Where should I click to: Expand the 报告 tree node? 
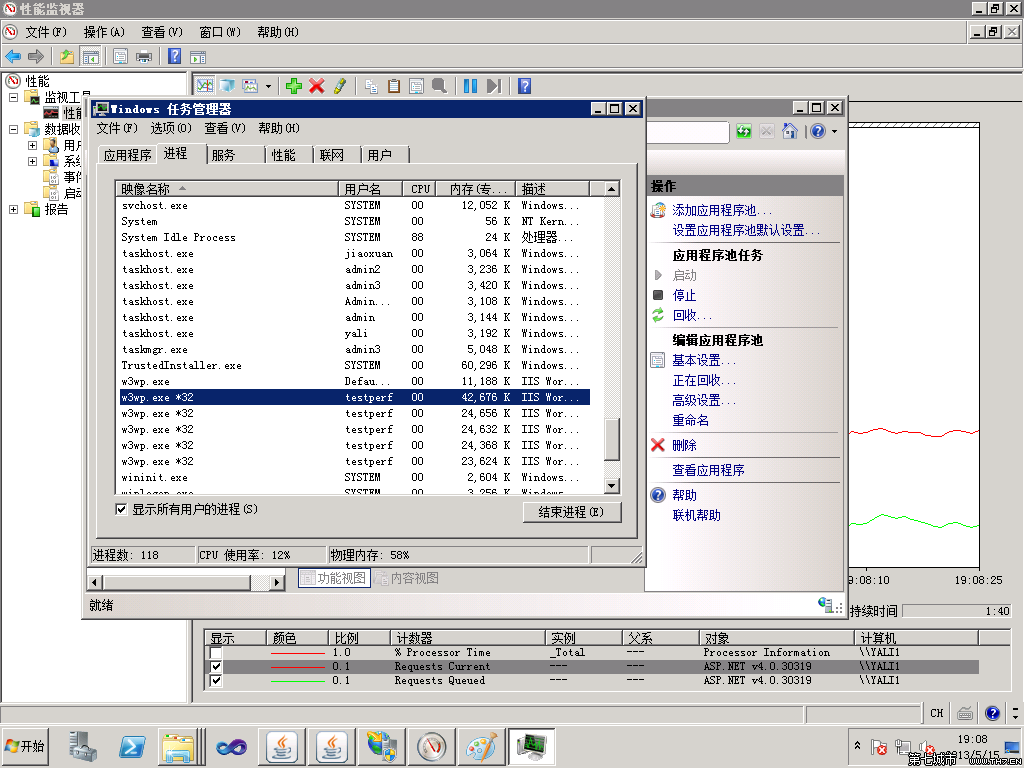pyautogui.click(x=14, y=210)
